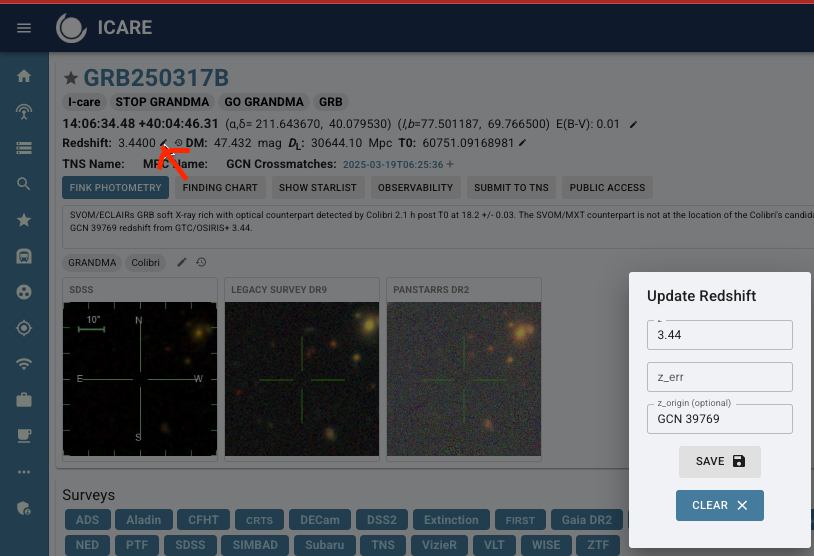Open Gaia DR2 survey link
Viewport: 814px width, 556px height.
[587, 520]
